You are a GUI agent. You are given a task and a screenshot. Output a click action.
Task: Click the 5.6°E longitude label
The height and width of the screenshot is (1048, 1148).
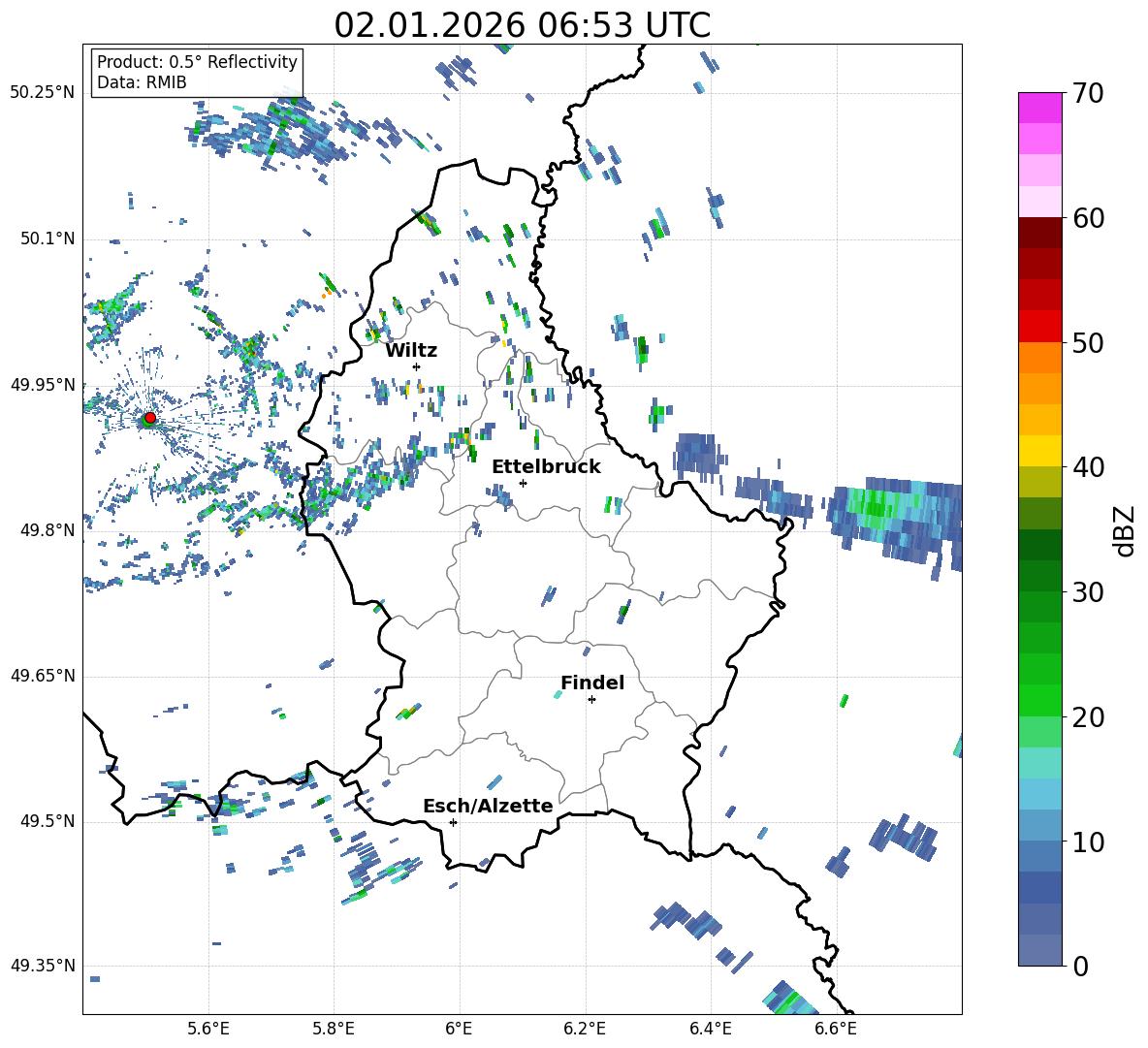[x=207, y=1029]
